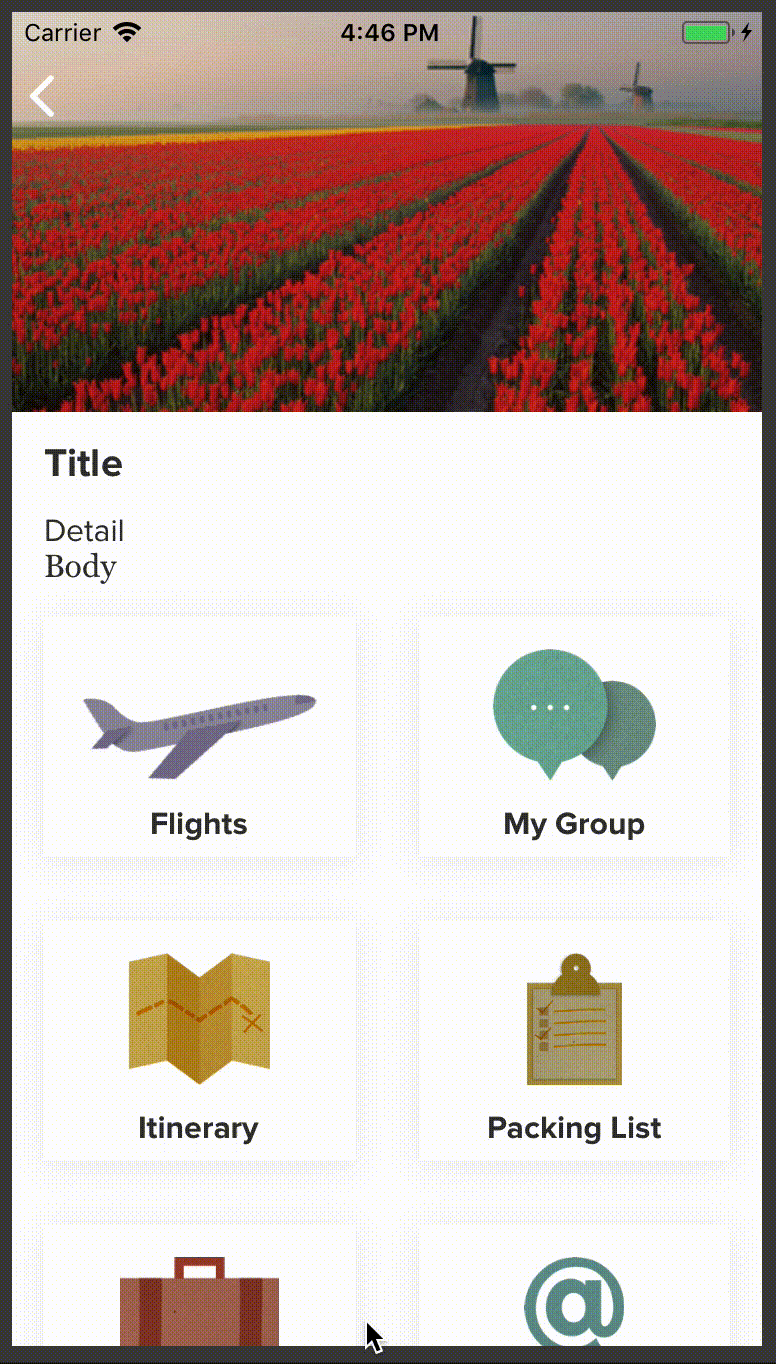Tap the Body description text
The image size is (776, 1364).
click(81, 567)
